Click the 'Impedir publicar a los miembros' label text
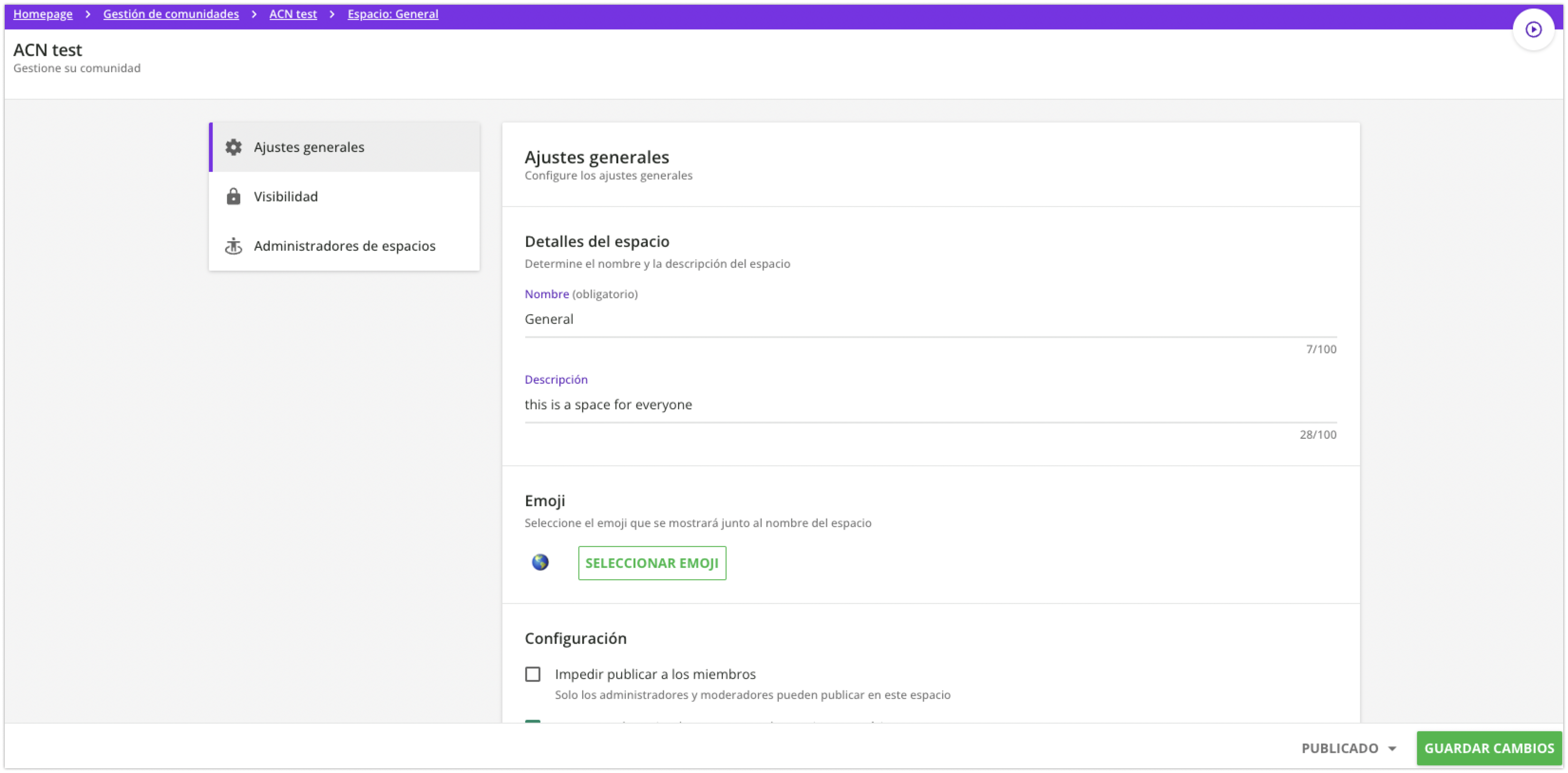This screenshot has width=1568, height=773. [x=655, y=674]
